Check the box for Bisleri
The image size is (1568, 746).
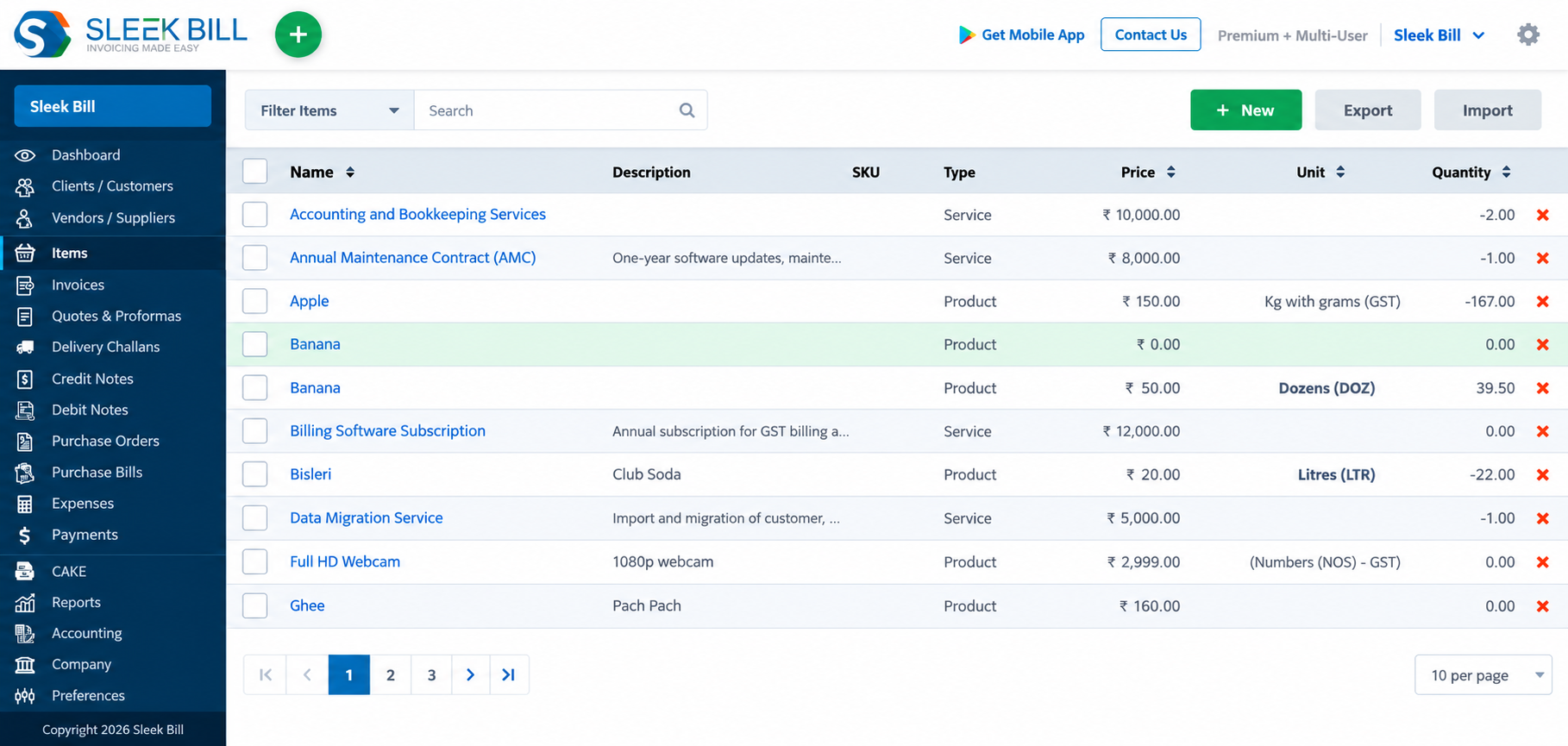254,473
